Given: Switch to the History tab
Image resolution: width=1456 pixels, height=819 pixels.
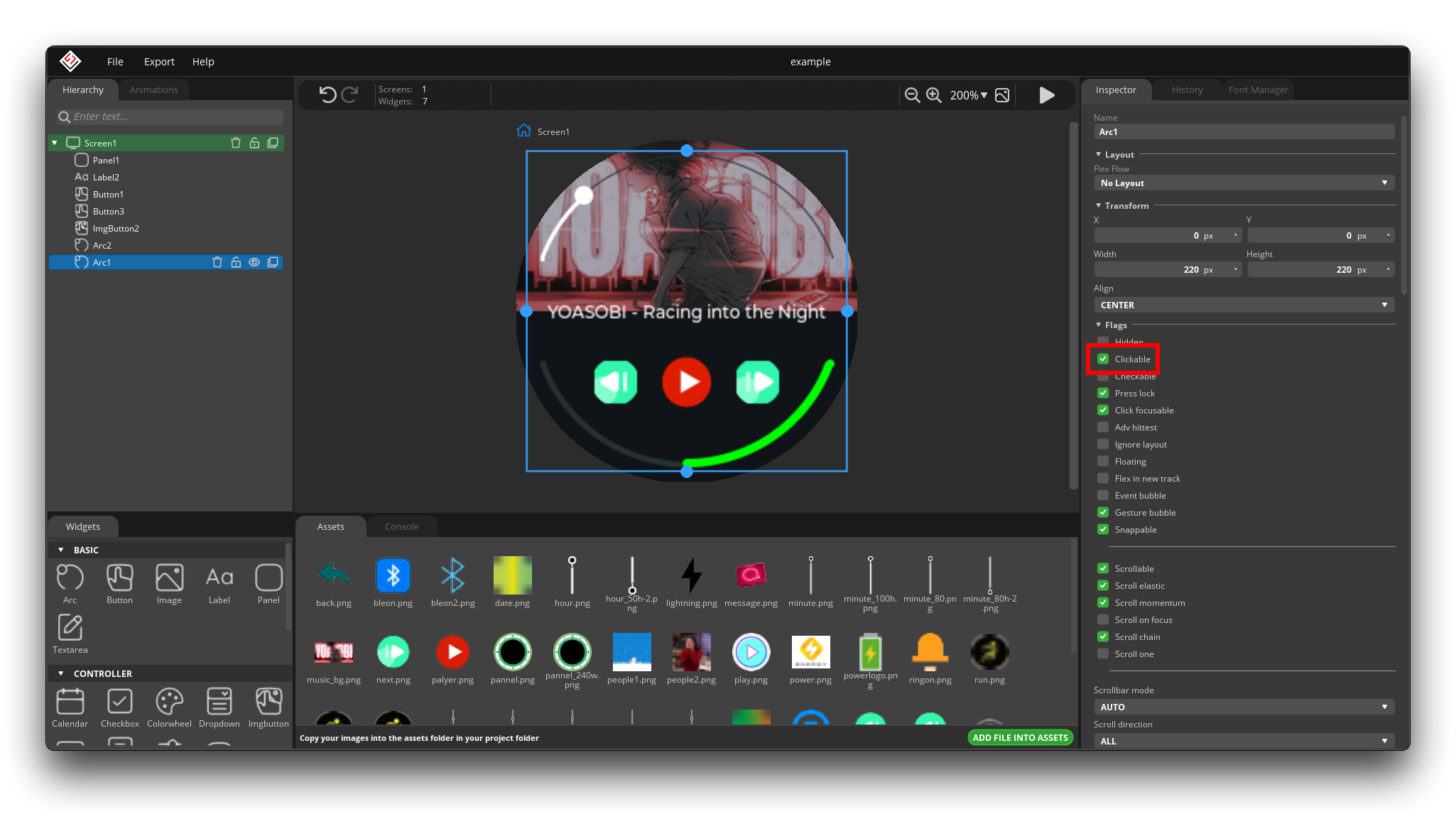Looking at the screenshot, I should pyautogui.click(x=1187, y=90).
